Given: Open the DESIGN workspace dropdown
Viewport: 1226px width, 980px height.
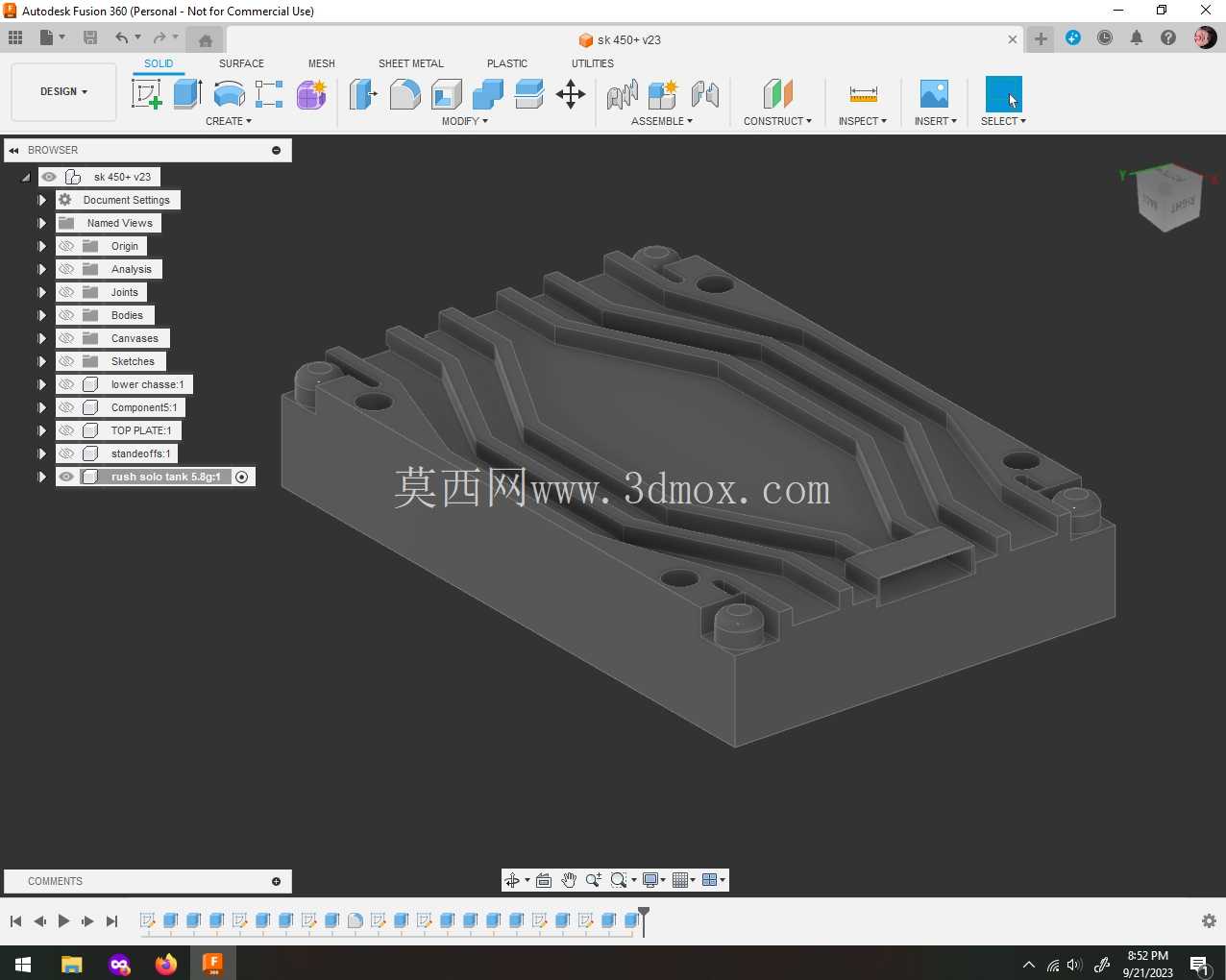Looking at the screenshot, I should pyautogui.click(x=64, y=92).
